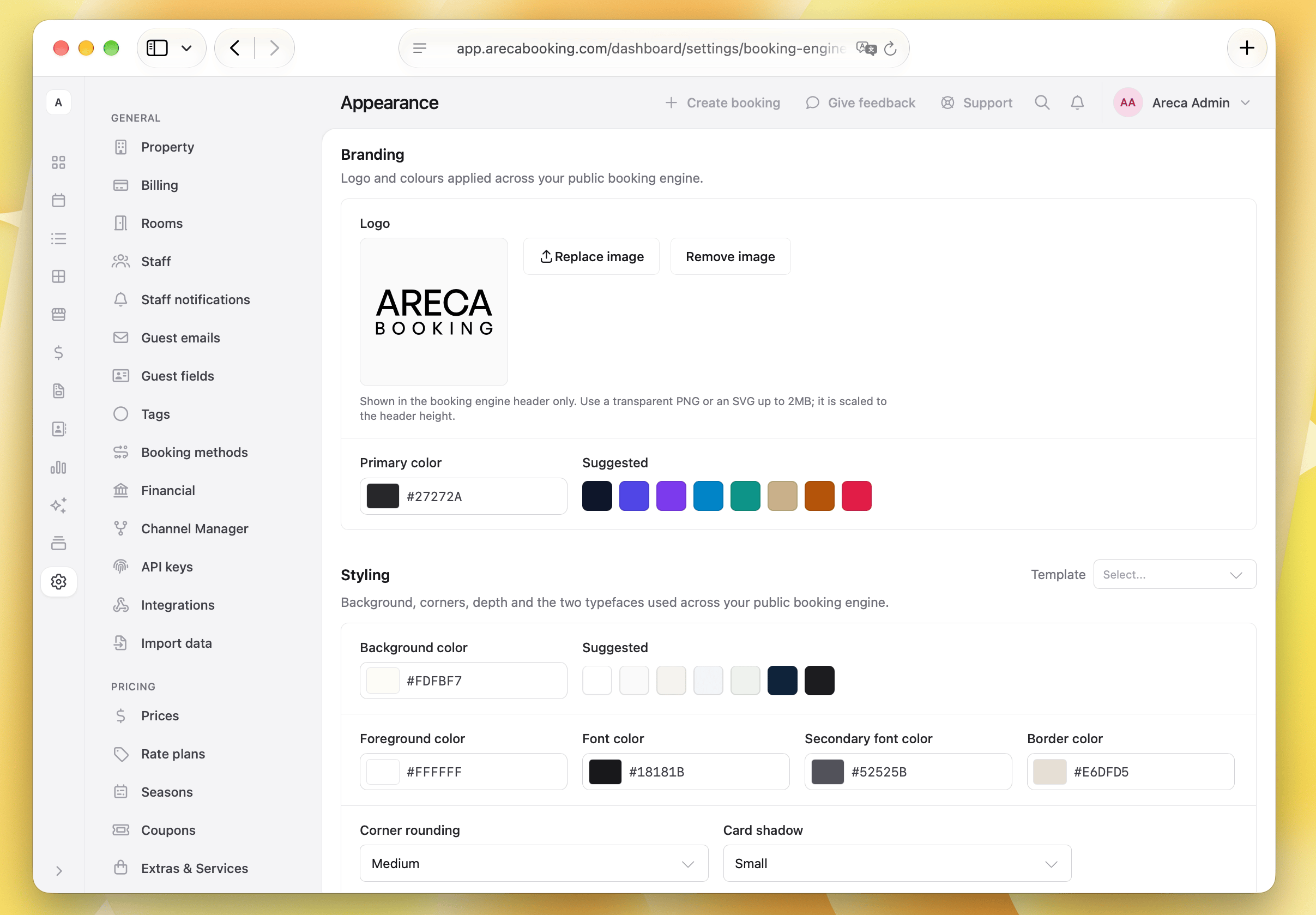Open the bar chart reports icon

(x=58, y=467)
